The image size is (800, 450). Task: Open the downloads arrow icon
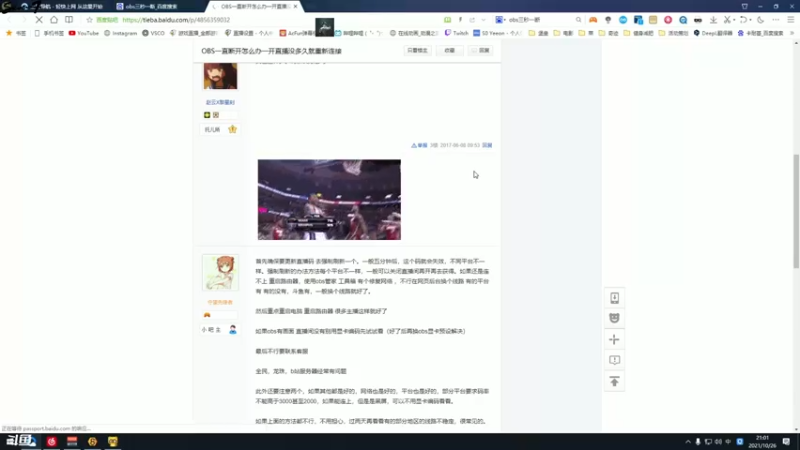tap(713, 20)
